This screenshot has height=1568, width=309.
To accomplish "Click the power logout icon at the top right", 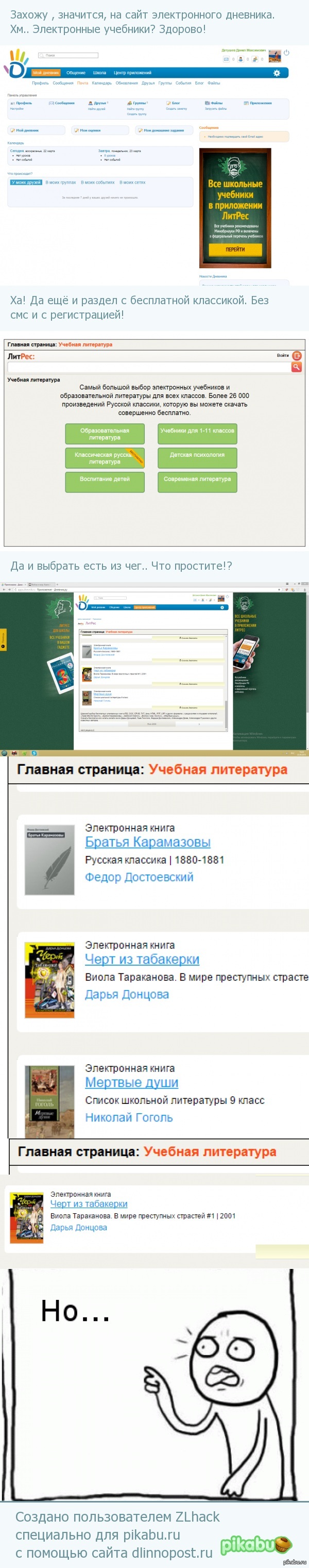I will coord(286,53).
